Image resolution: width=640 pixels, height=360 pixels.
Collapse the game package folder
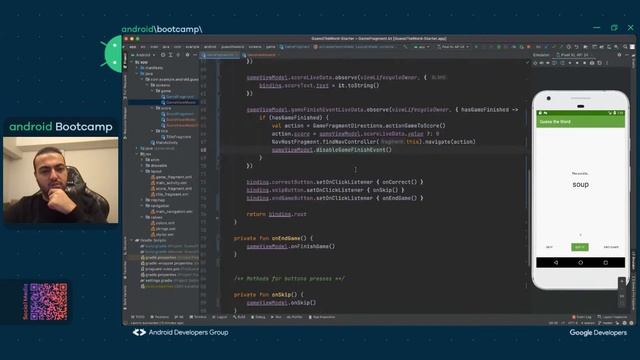152,91
